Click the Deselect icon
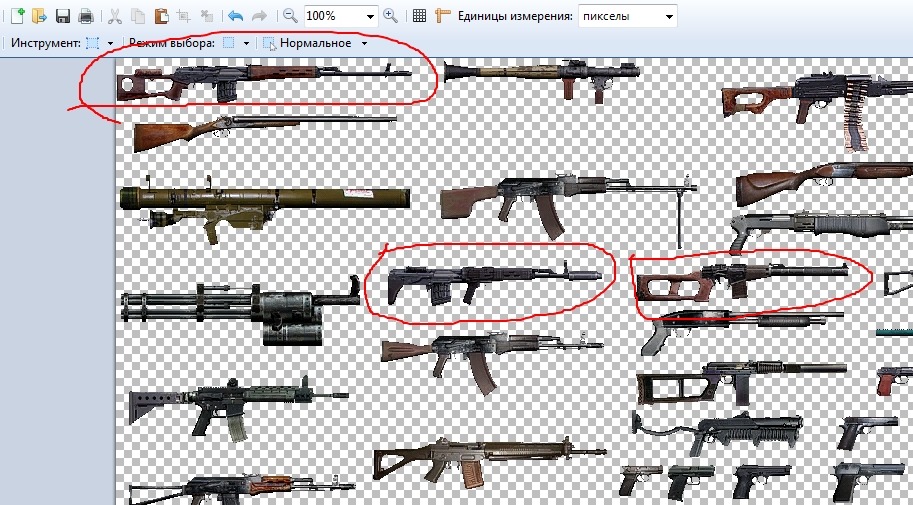The width and height of the screenshot is (913, 505). coord(206,16)
